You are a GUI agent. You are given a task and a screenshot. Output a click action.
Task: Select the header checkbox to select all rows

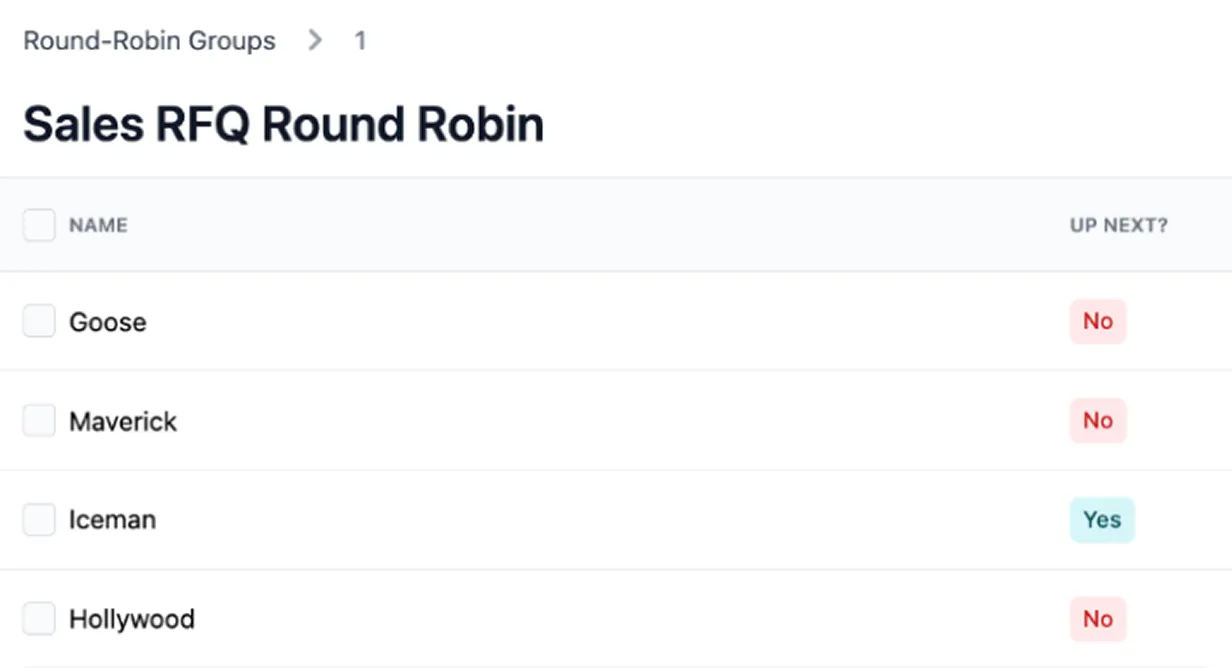point(39,225)
